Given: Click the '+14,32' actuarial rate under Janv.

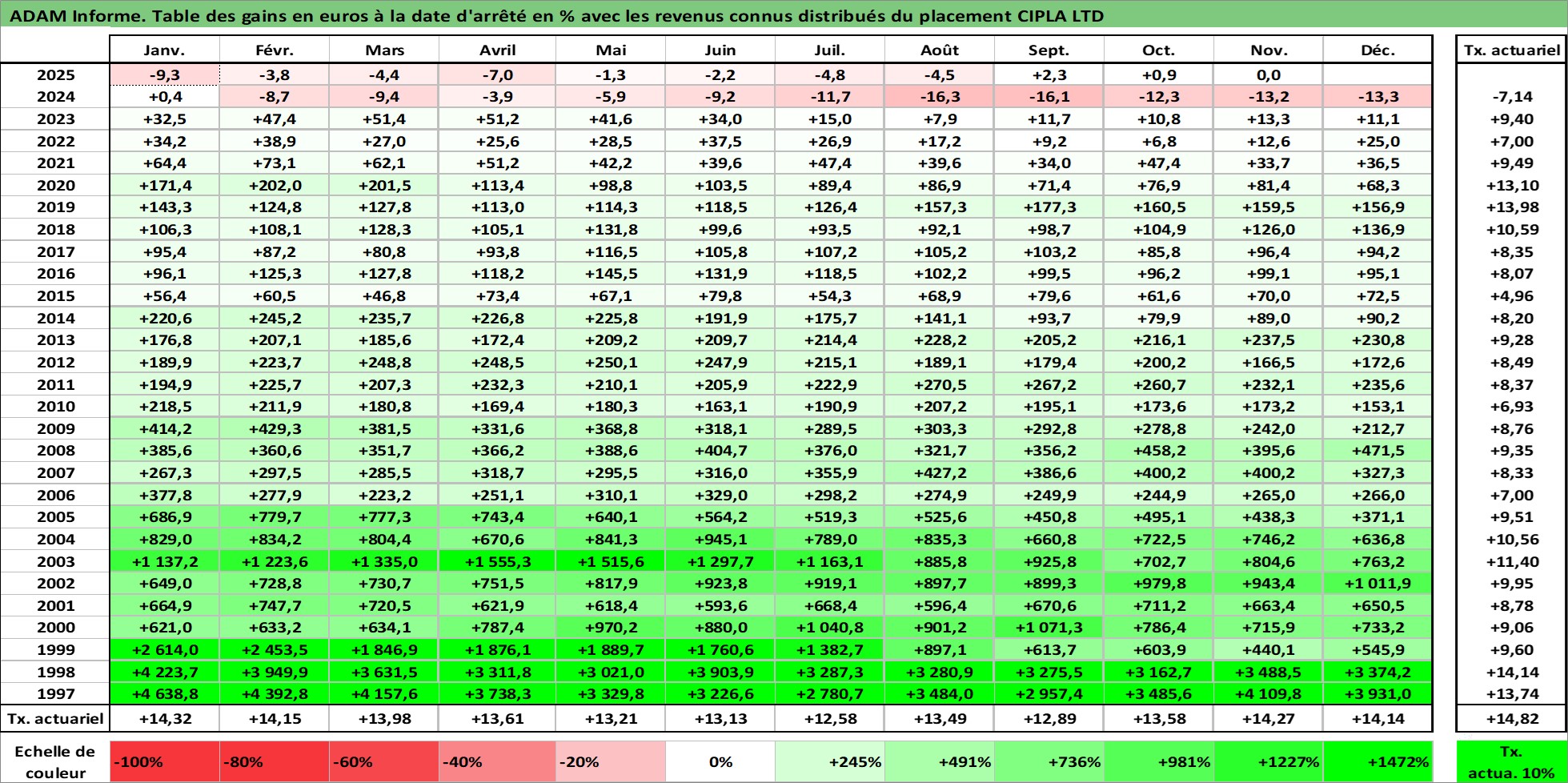Looking at the screenshot, I should 164,718.
